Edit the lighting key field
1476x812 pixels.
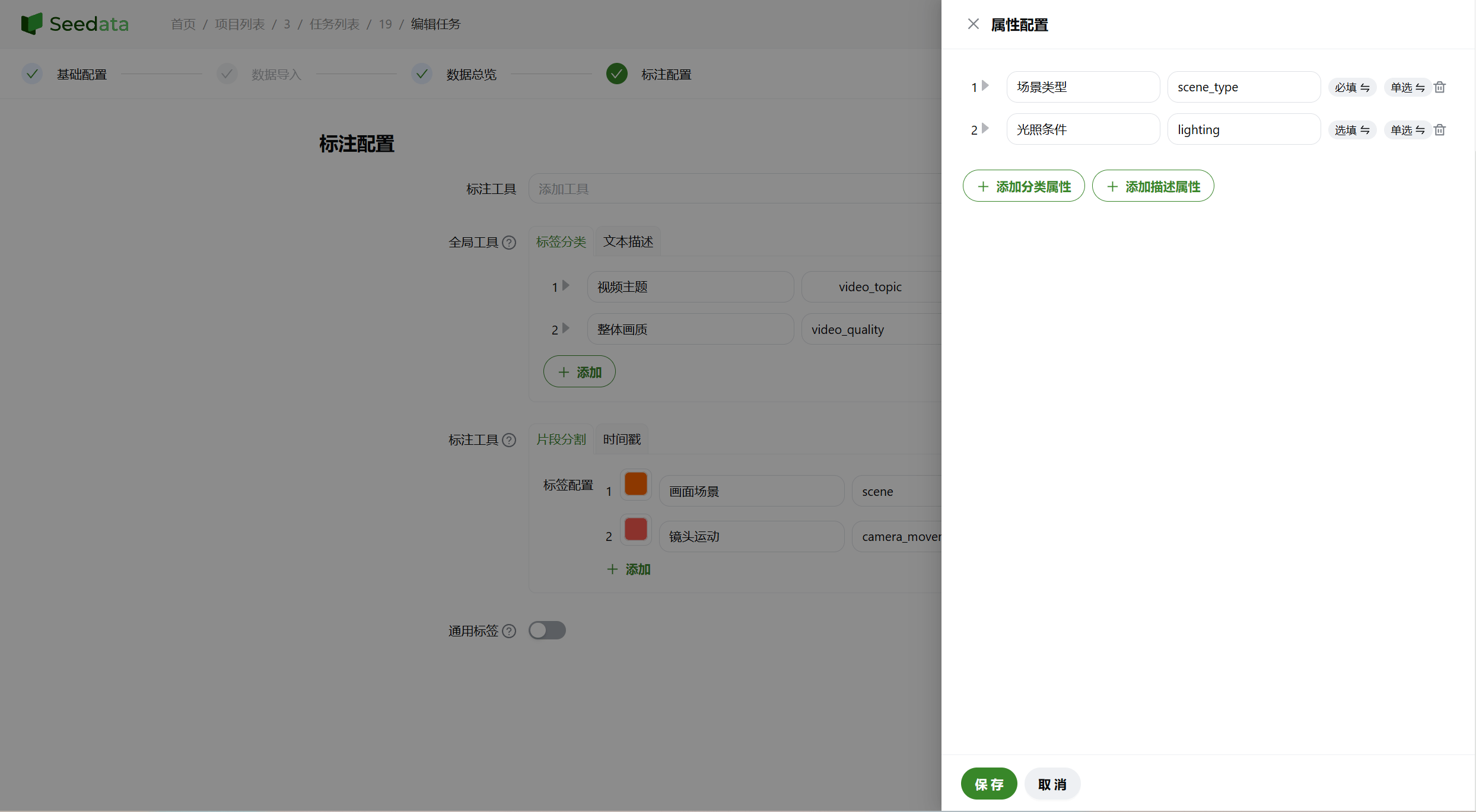(x=1243, y=129)
